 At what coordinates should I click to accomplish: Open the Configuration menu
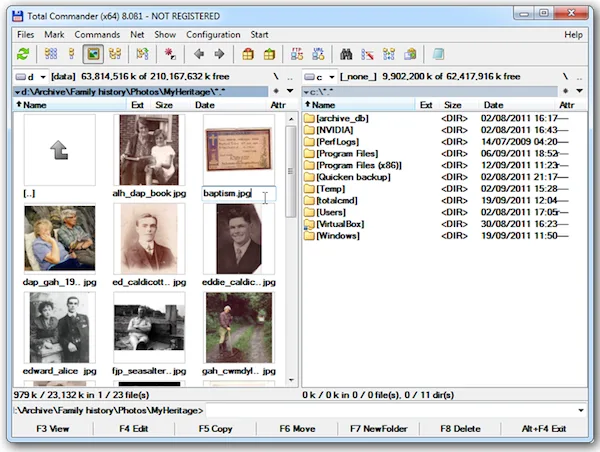(x=213, y=35)
